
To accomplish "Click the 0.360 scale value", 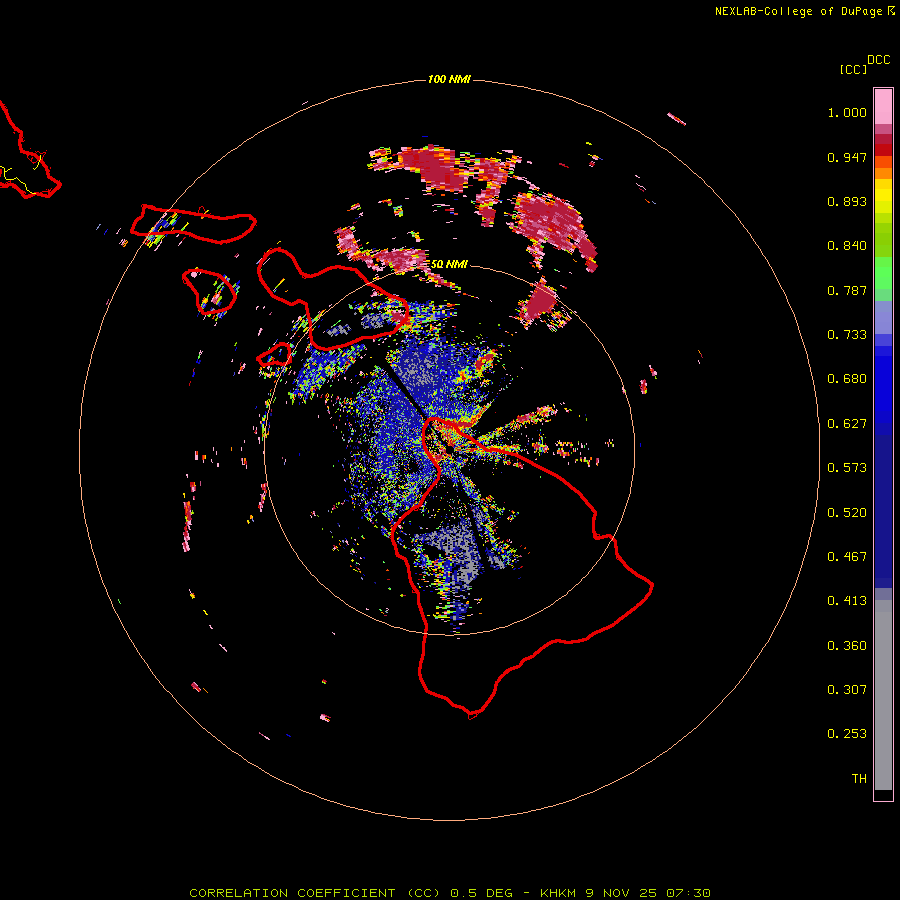I will coord(847,646).
